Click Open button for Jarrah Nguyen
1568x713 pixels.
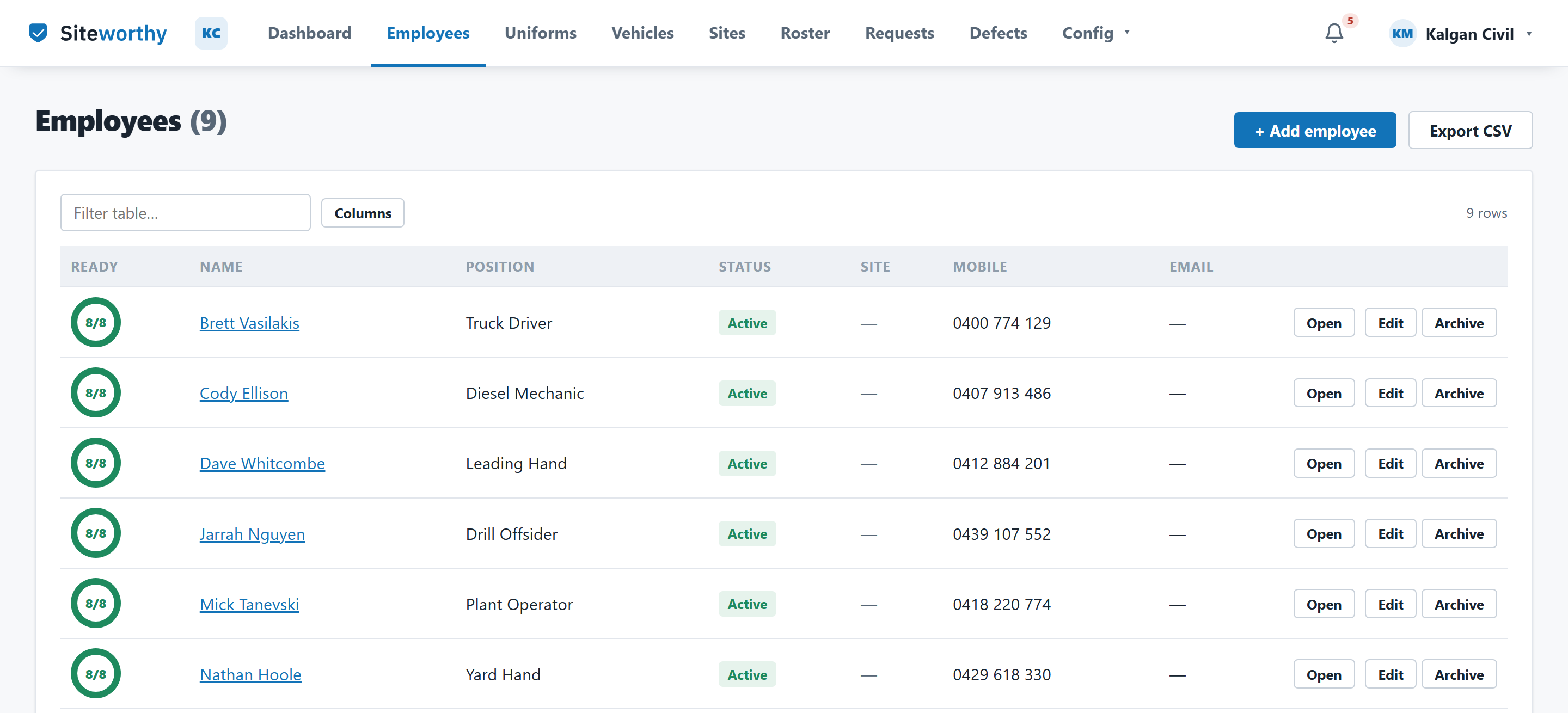coord(1324,533)
